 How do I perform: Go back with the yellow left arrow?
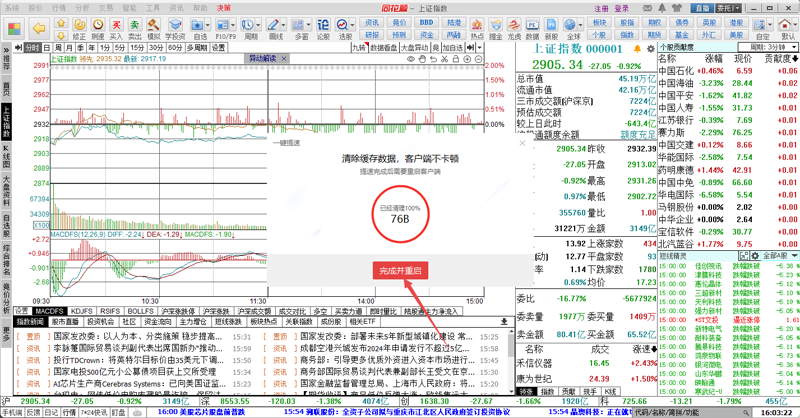[x=39, y=29]
